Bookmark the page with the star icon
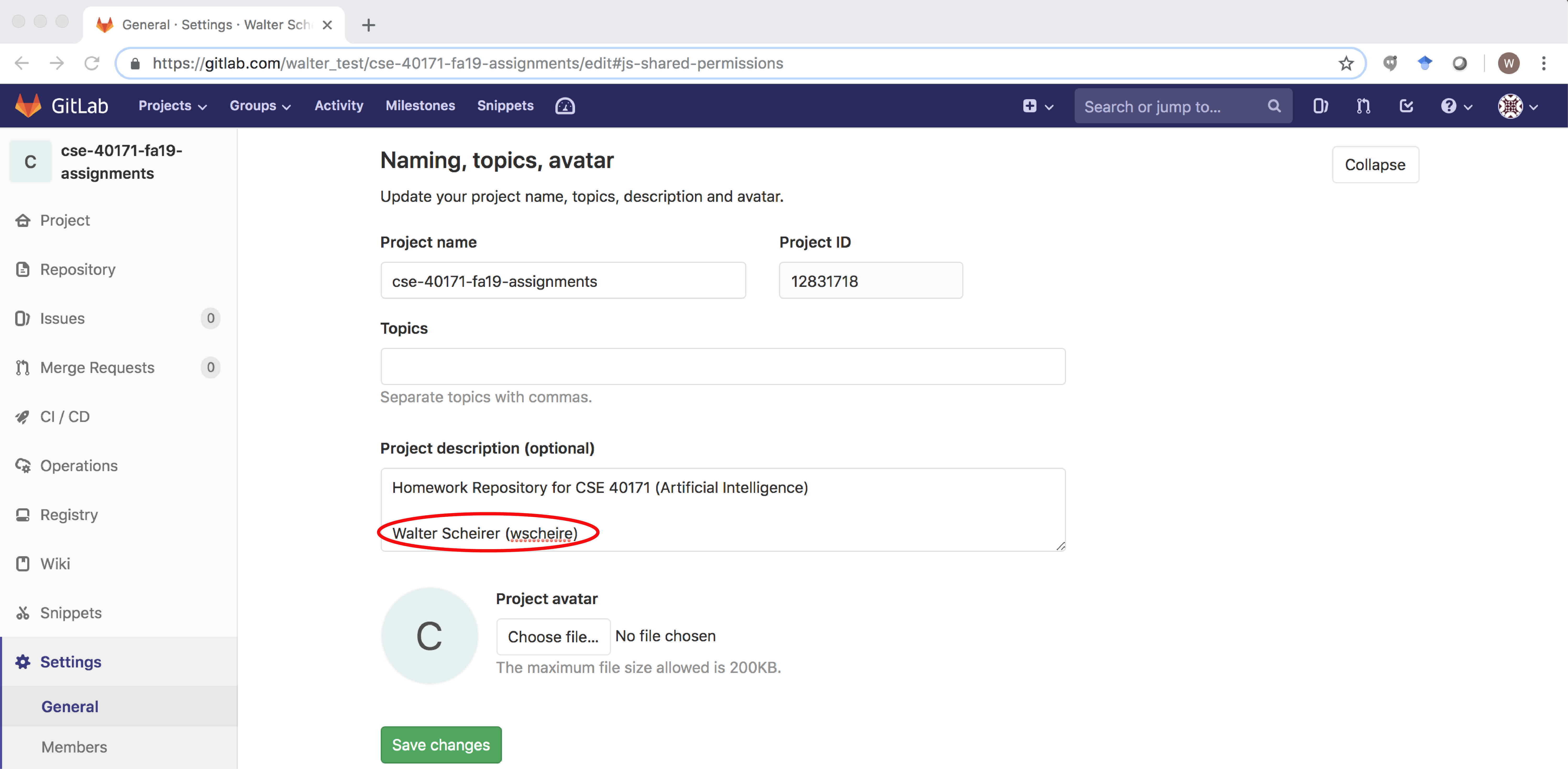 point(1346,63)
